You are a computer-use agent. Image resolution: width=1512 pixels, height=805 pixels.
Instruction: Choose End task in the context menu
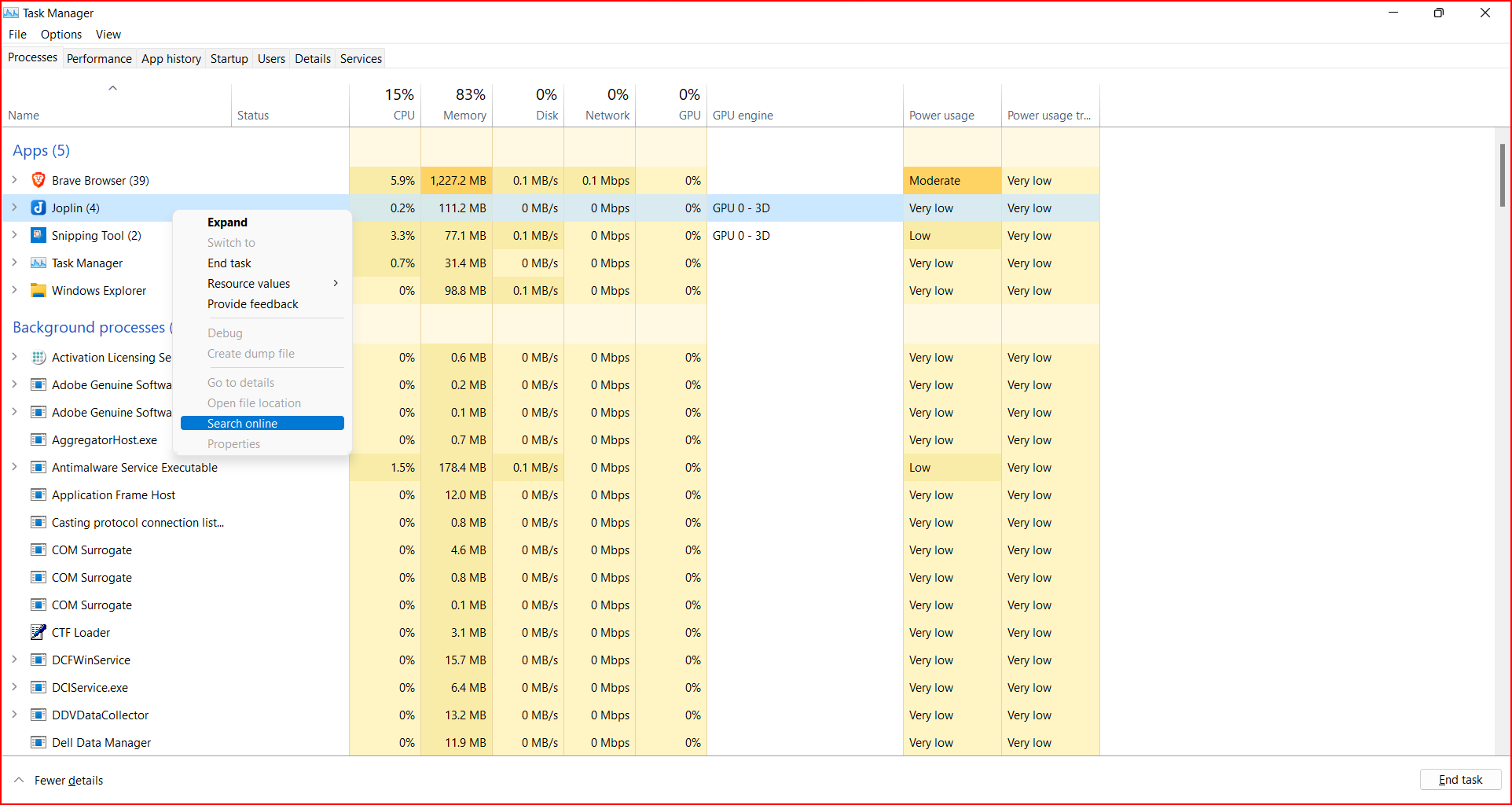(x=262, y=263)
